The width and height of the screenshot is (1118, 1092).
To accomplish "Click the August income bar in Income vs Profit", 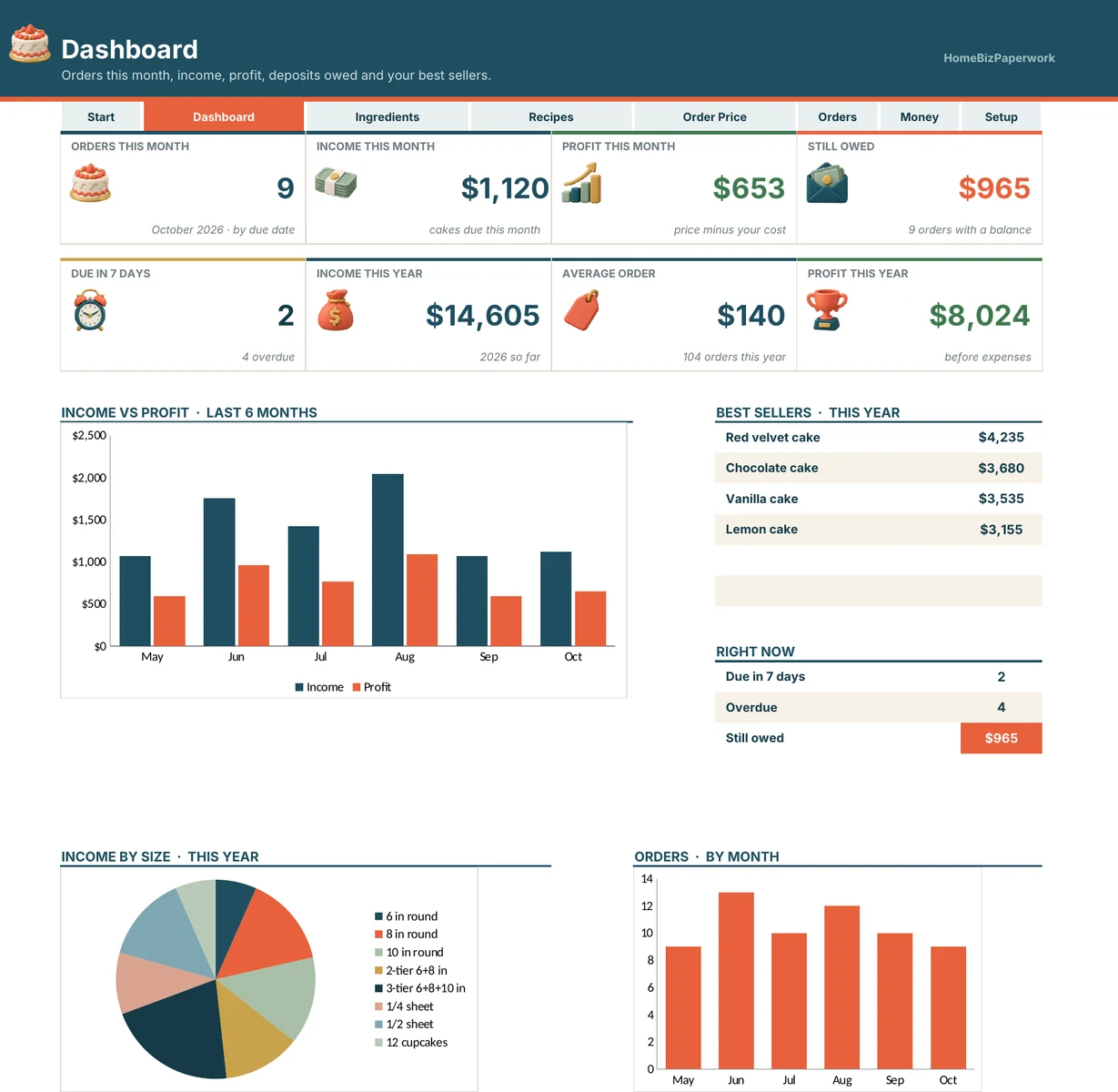I will click(x=388, y=560).
